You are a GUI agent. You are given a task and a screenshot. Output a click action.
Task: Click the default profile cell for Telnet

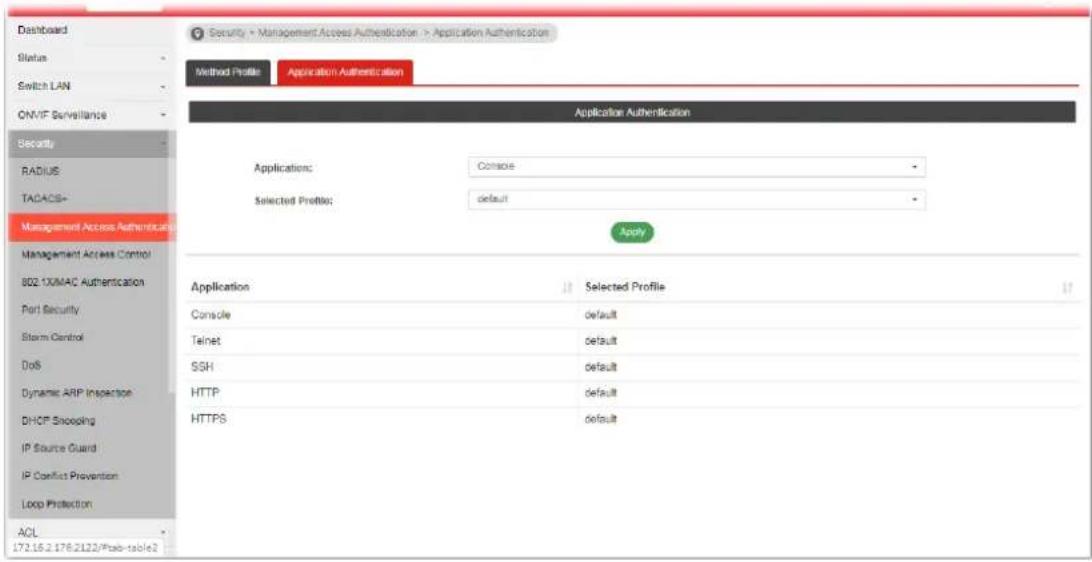[829, 342]
